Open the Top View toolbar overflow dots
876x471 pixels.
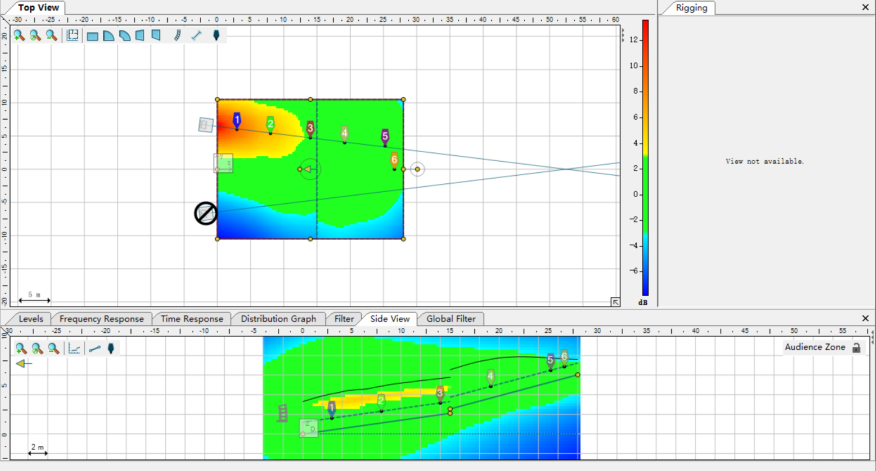[x=622, y=35]
